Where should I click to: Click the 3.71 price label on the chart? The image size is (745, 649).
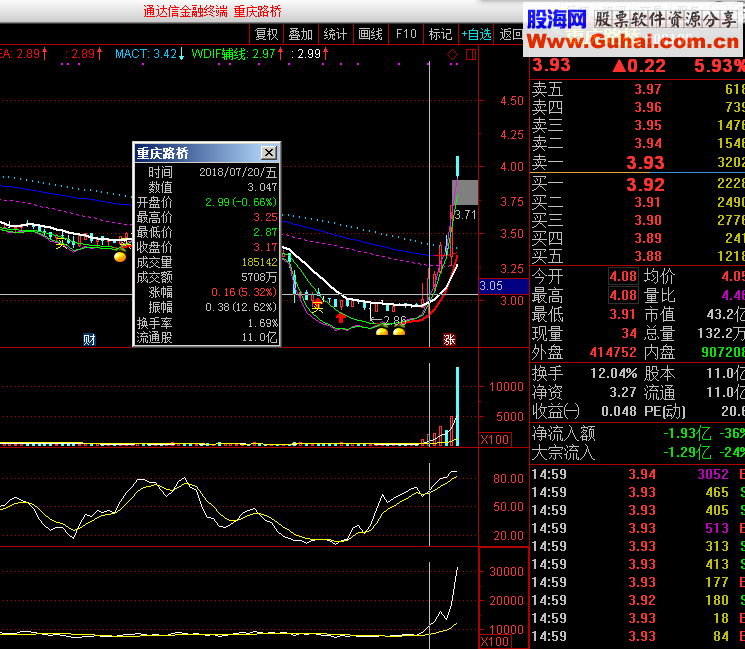pyautogui.click(x=466, y=215)
